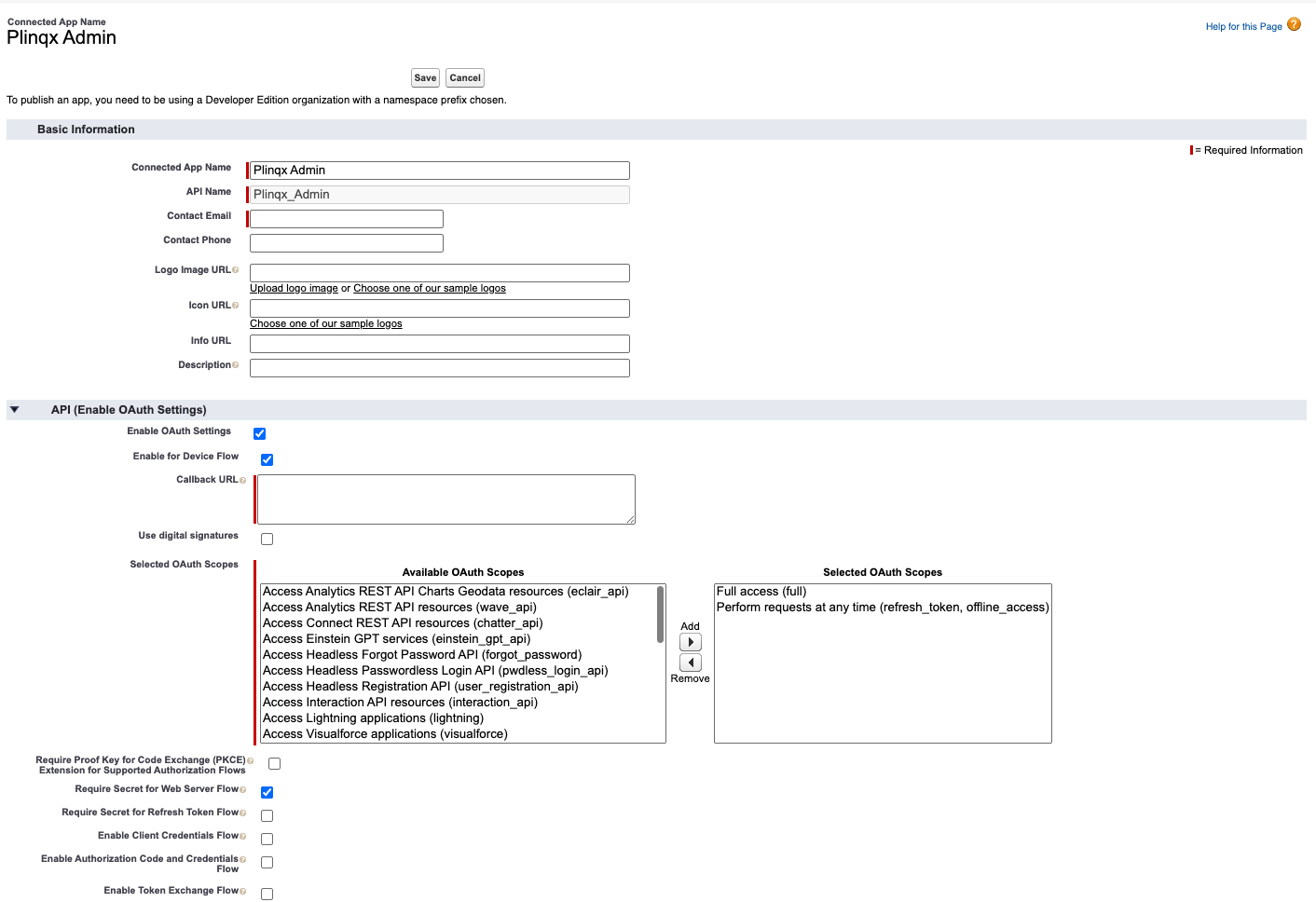This screenshot has width=1316, height=902.
Task: Click the Save button
Action: click(425, 78)
